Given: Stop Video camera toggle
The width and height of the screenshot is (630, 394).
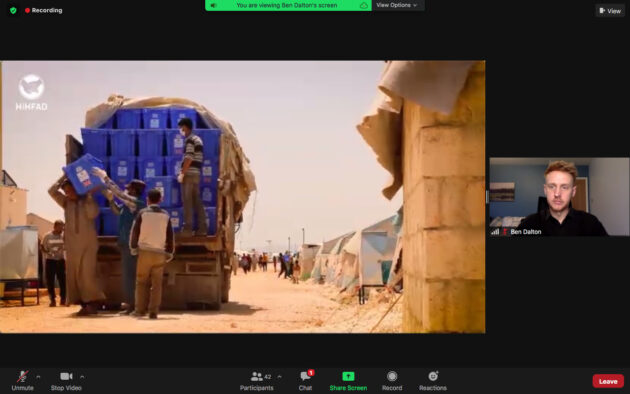Looking at the screenshot, I should tap(66, 380).
